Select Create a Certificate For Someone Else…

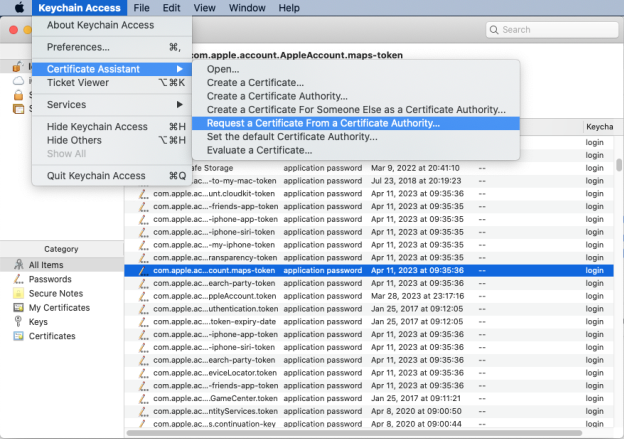click(356, 109)
